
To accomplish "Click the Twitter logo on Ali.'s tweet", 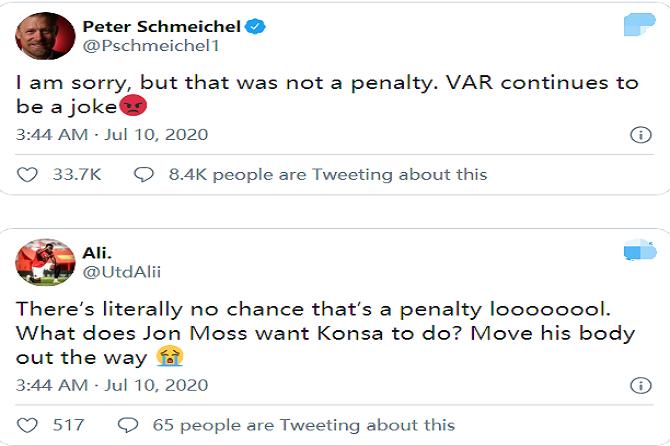I will point(638,250).
